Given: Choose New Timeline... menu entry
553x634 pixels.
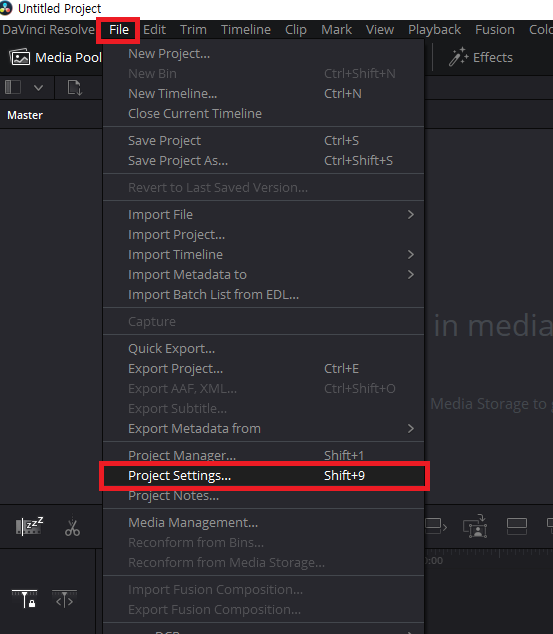Looking at the screenshot, I should [264, 93].
